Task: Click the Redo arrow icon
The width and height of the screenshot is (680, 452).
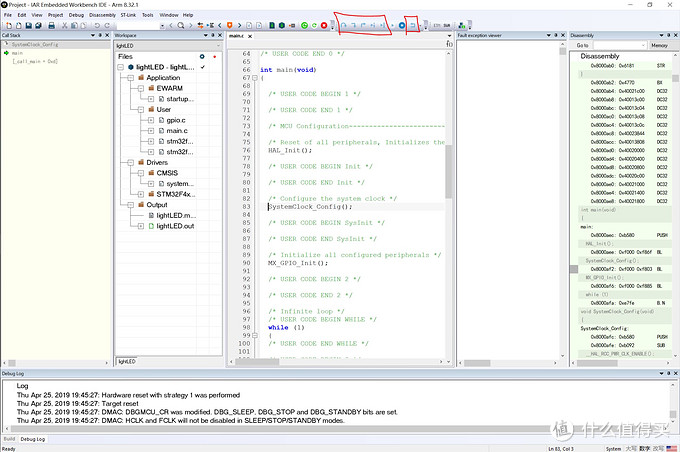Action: 107,26
